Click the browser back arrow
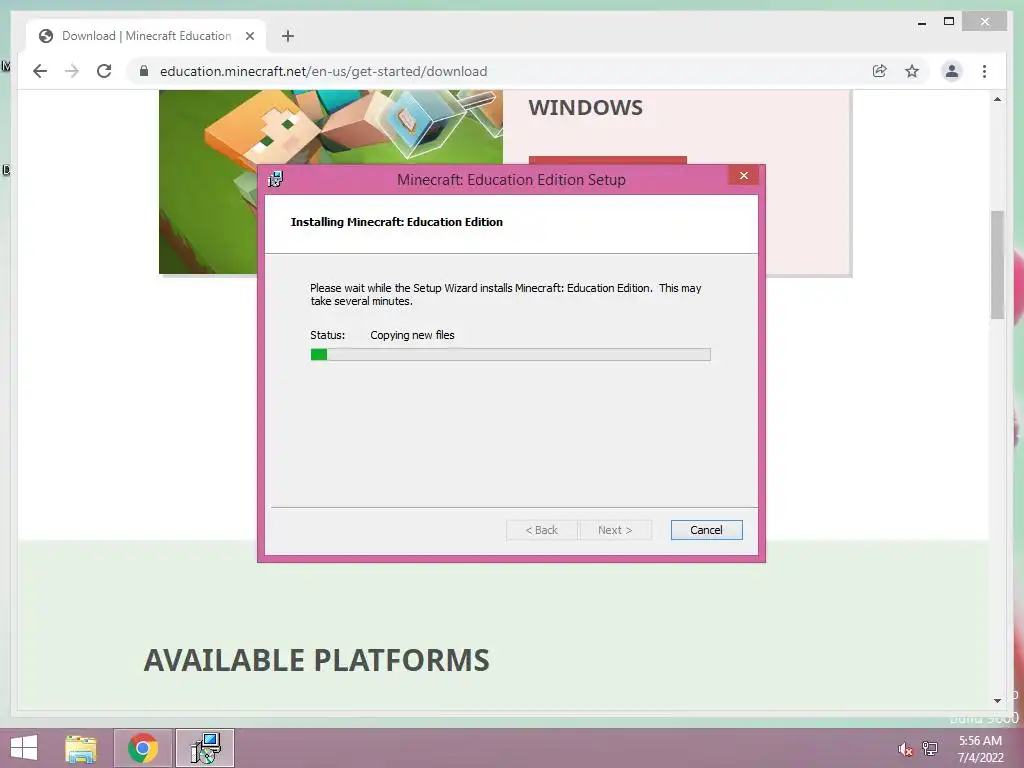Image resolution: width=1024 pixels, height=768 pixels. pyautogui.click(x=40, y=71)
